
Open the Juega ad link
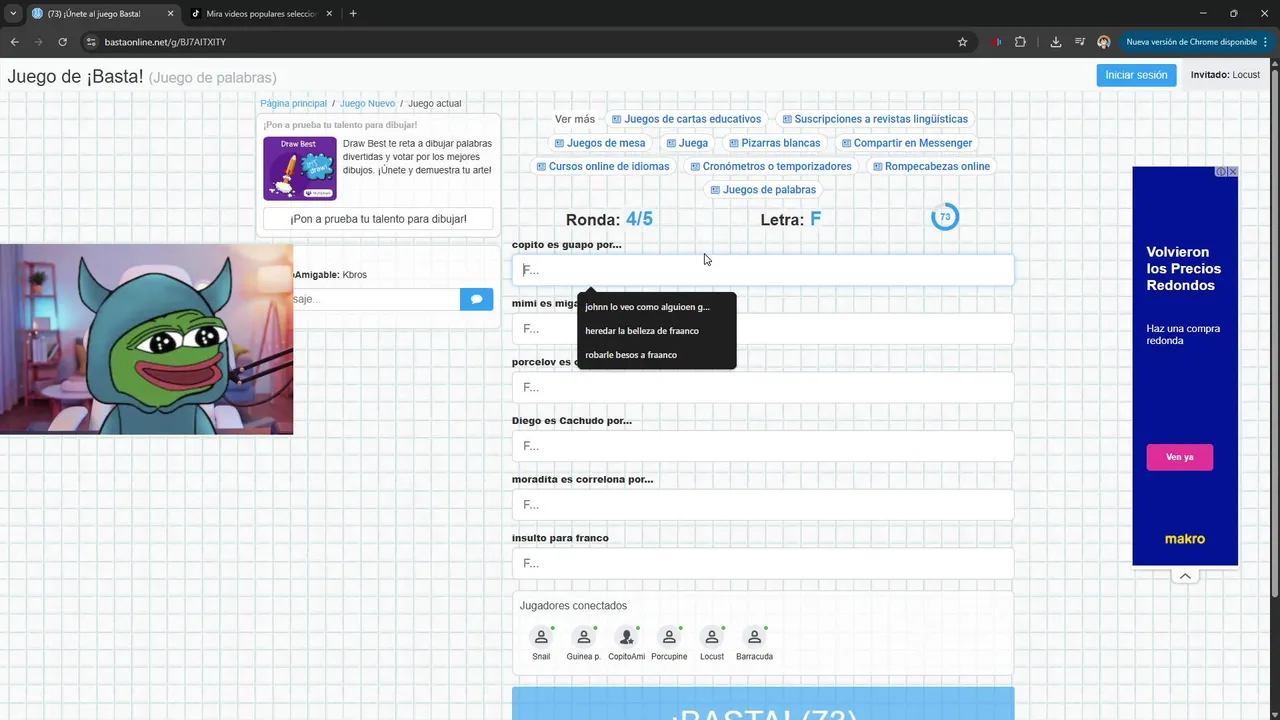coord(687,143)
